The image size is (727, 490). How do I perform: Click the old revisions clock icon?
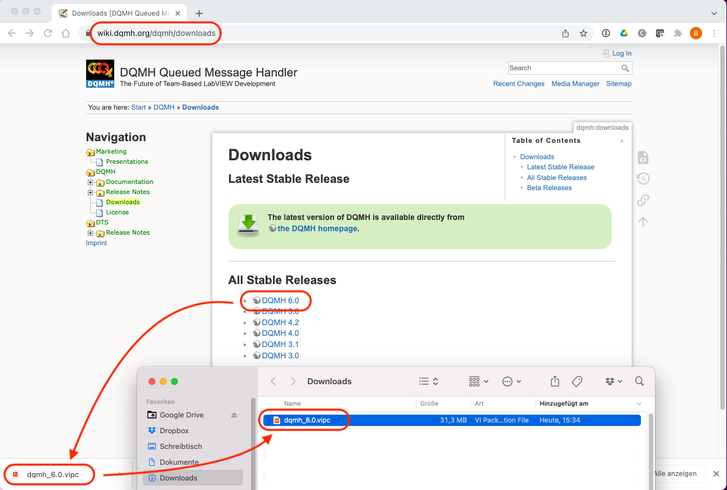point(643,178)
